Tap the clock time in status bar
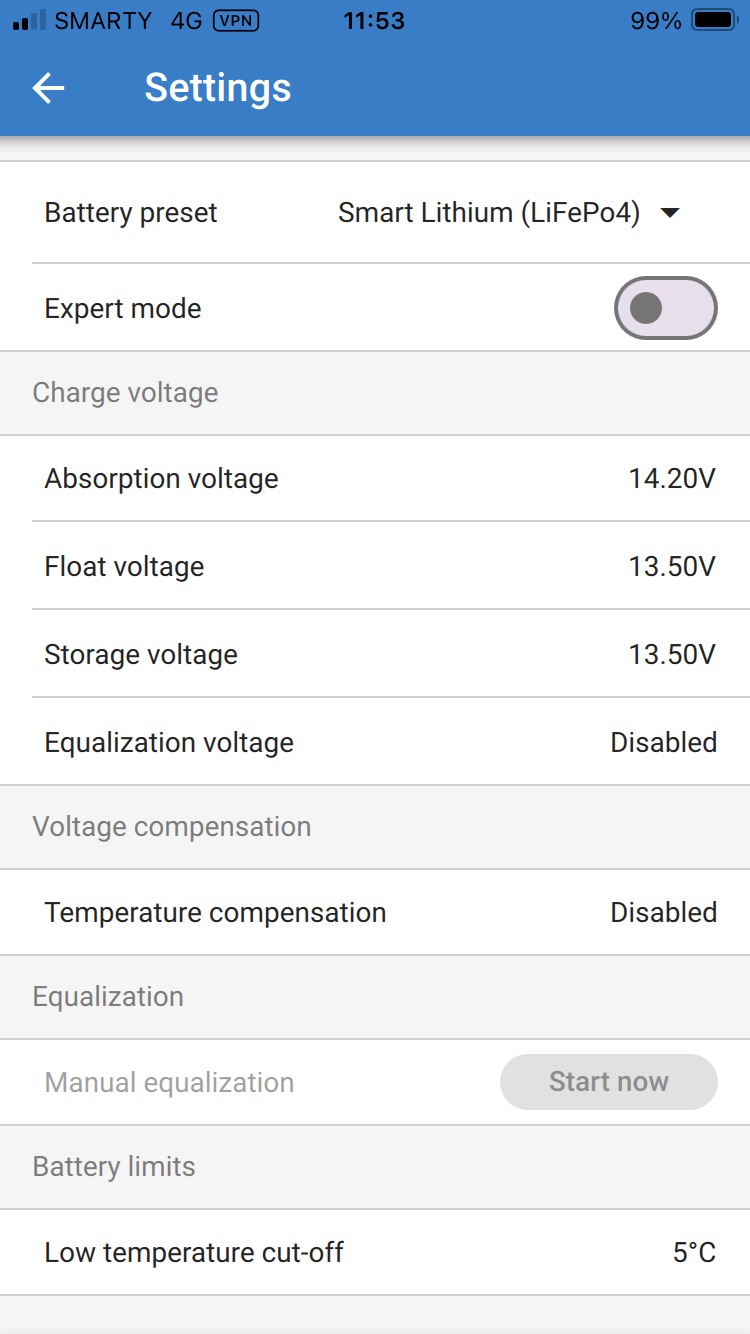Viewport: 750px width, 1334px height. [373, 21]
